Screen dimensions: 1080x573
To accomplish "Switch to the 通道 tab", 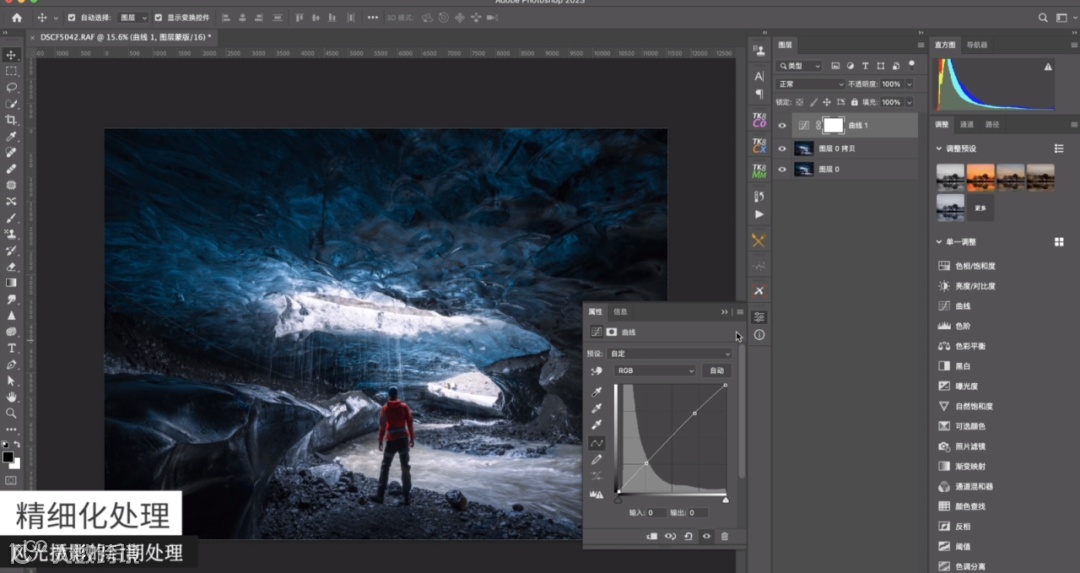I will point(967,125).
